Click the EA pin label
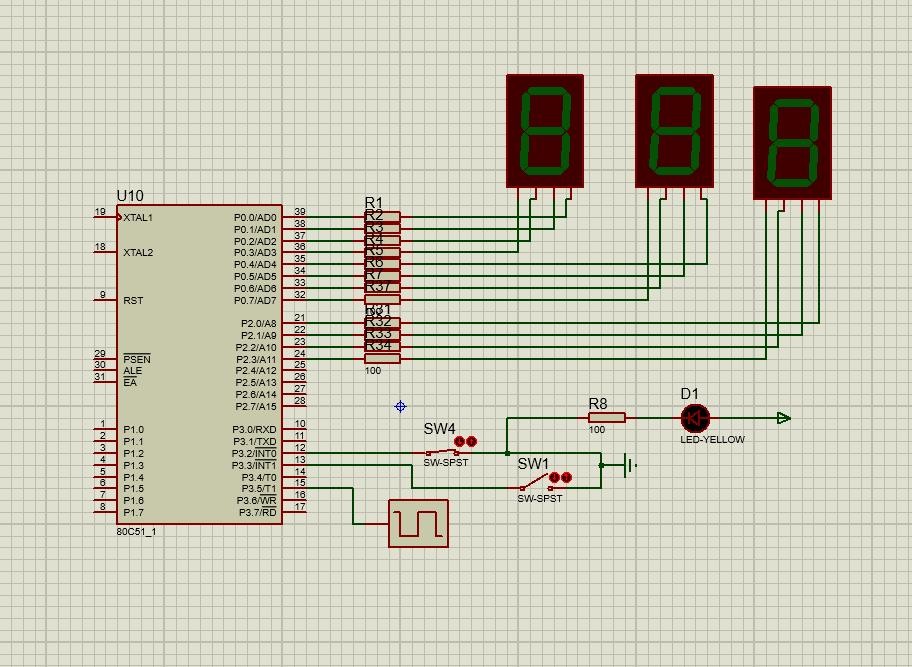Image resolution: width=912 pixels, height=667 pixels. pyautogui.click(x=130, y=383)
